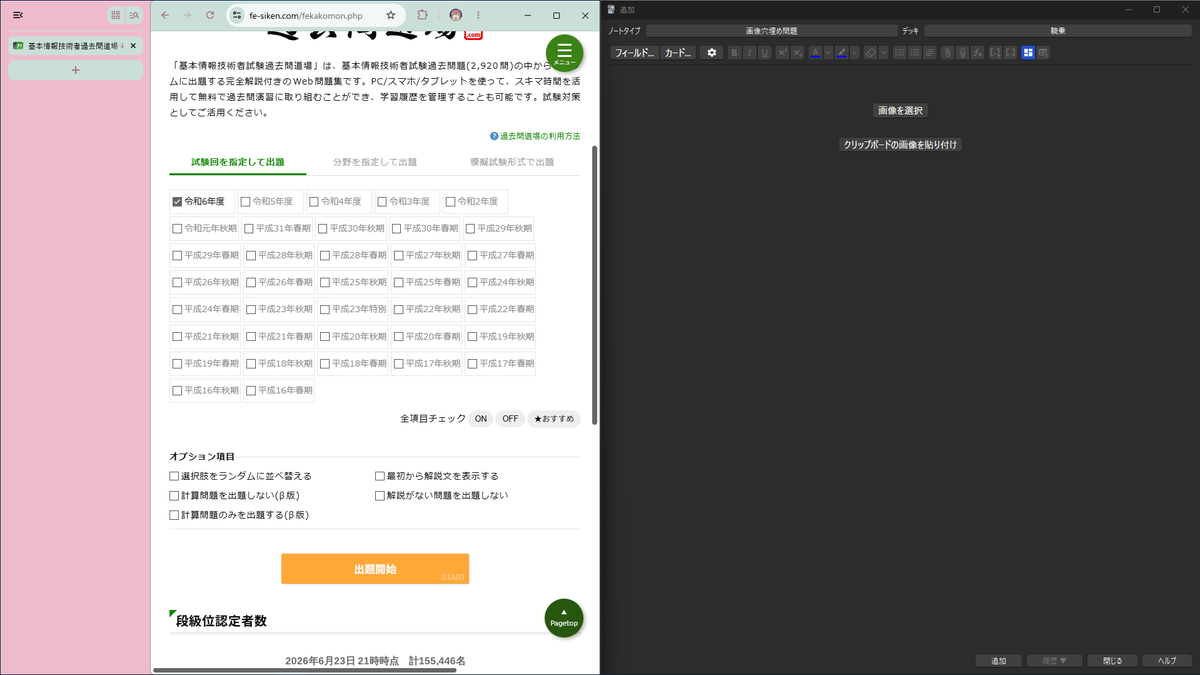The width and height of the screenshot is (1200, 675).
Task: Click the ヘルプ button in Anki
Action: 1167,661
